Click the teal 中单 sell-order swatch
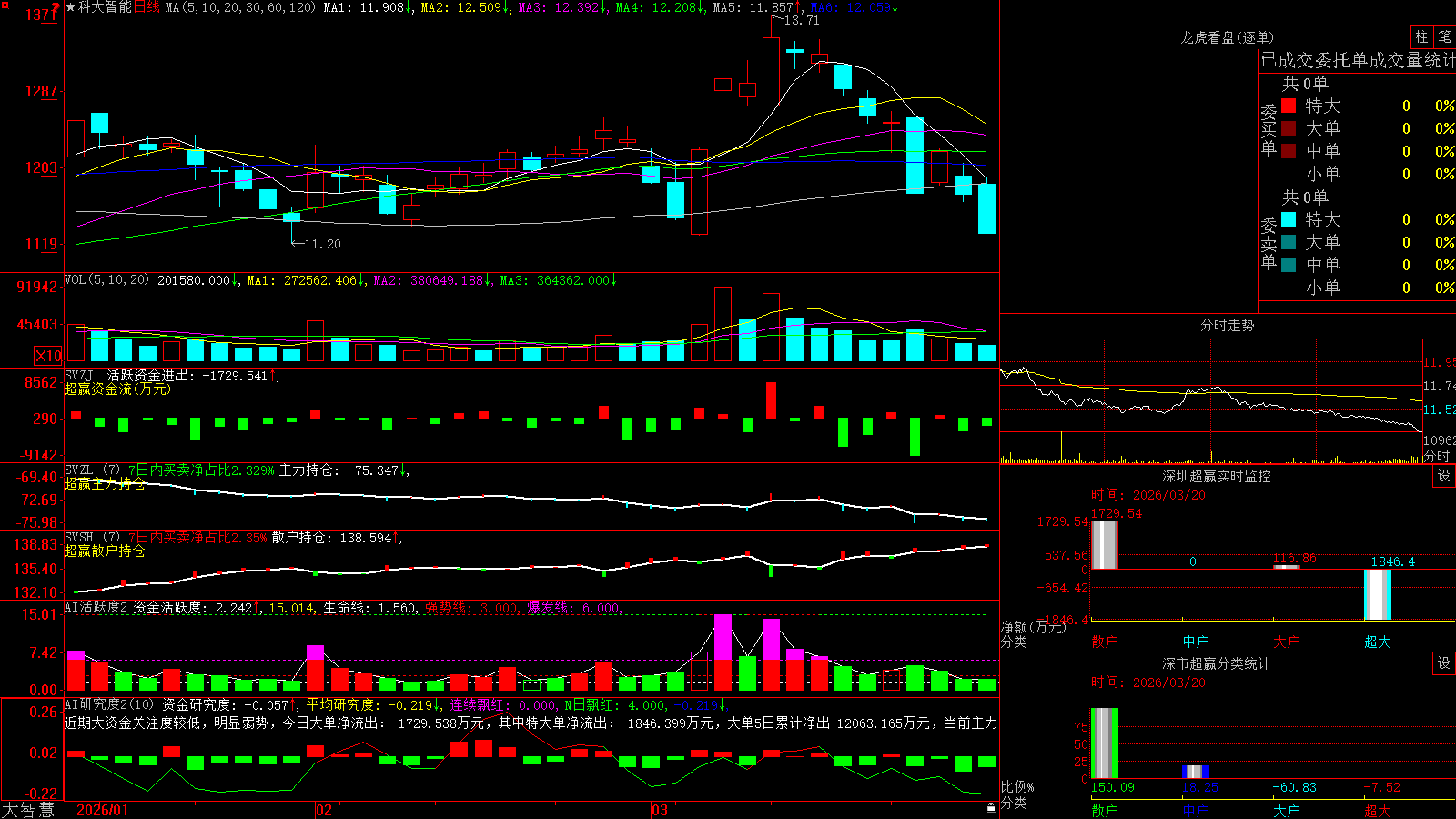The height and width of the screenshot is (819, 1456). tap(1289, 265)
